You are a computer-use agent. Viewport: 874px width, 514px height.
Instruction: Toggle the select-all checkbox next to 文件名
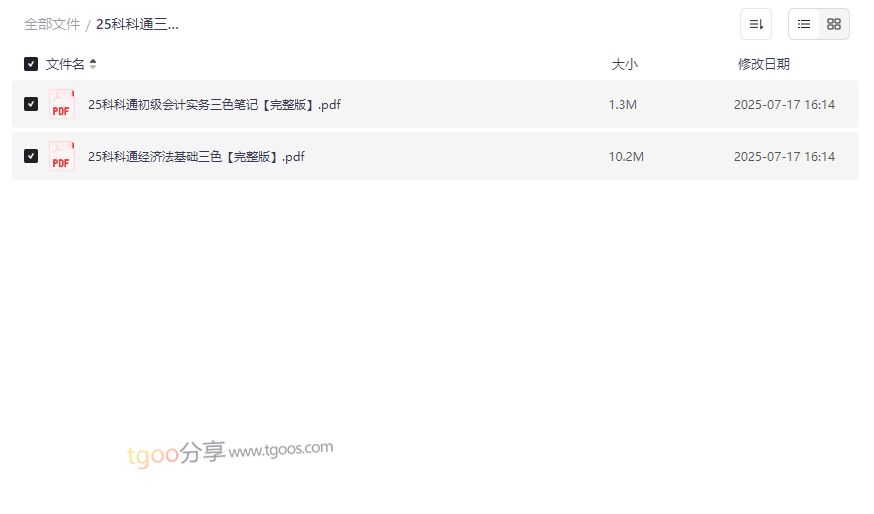(31, 64)
